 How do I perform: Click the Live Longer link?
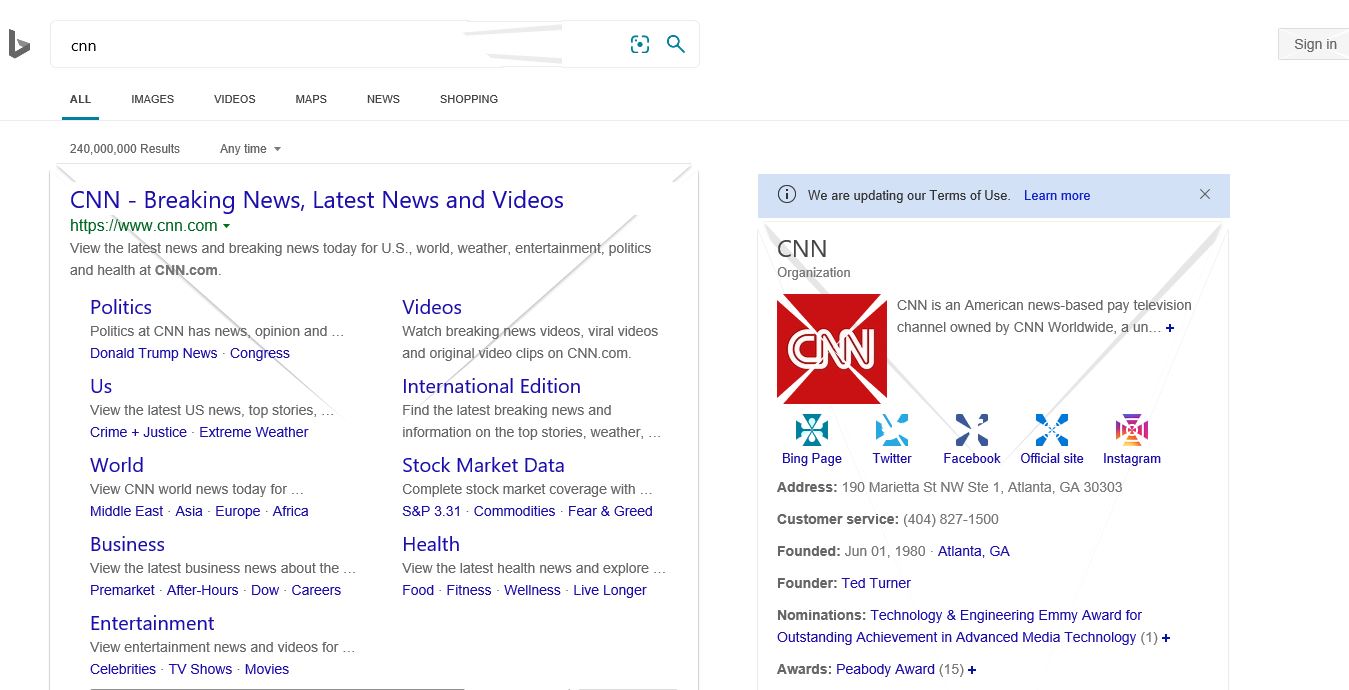click(610, 590)
